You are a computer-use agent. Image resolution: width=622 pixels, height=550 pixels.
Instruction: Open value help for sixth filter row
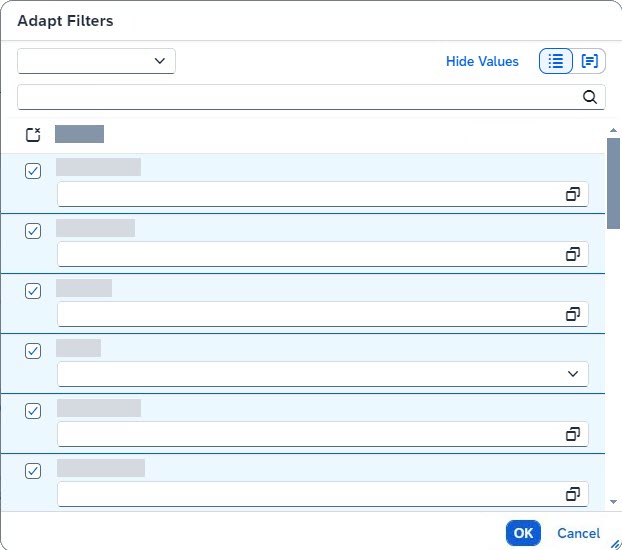573,494
